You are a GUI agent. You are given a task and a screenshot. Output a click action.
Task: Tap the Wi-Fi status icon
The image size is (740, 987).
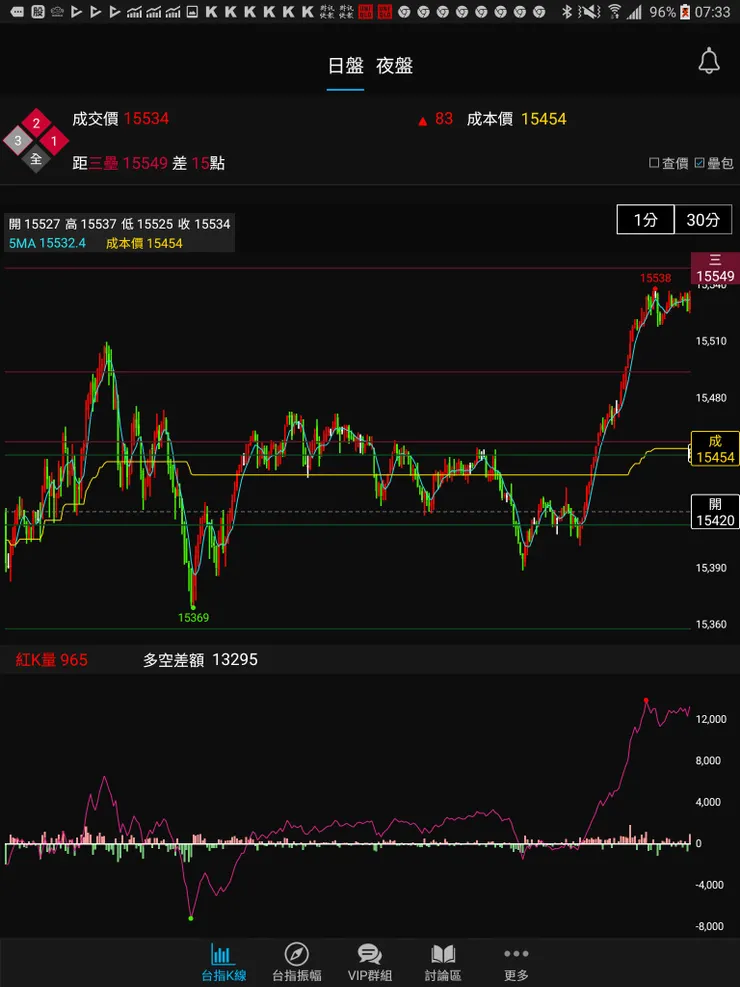coord(615,11)
